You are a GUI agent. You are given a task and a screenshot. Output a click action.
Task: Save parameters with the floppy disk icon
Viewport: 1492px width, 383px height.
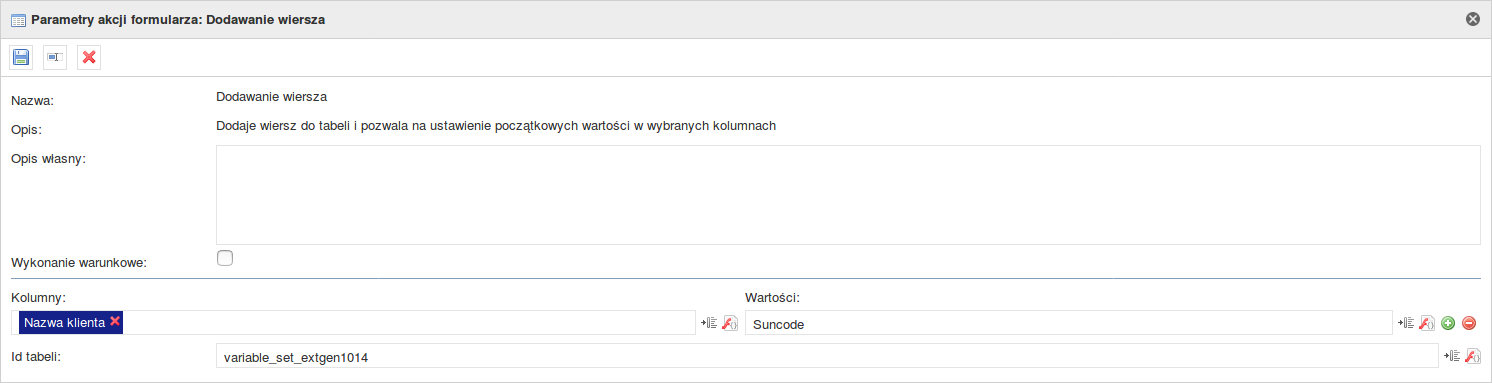[21, 57]
